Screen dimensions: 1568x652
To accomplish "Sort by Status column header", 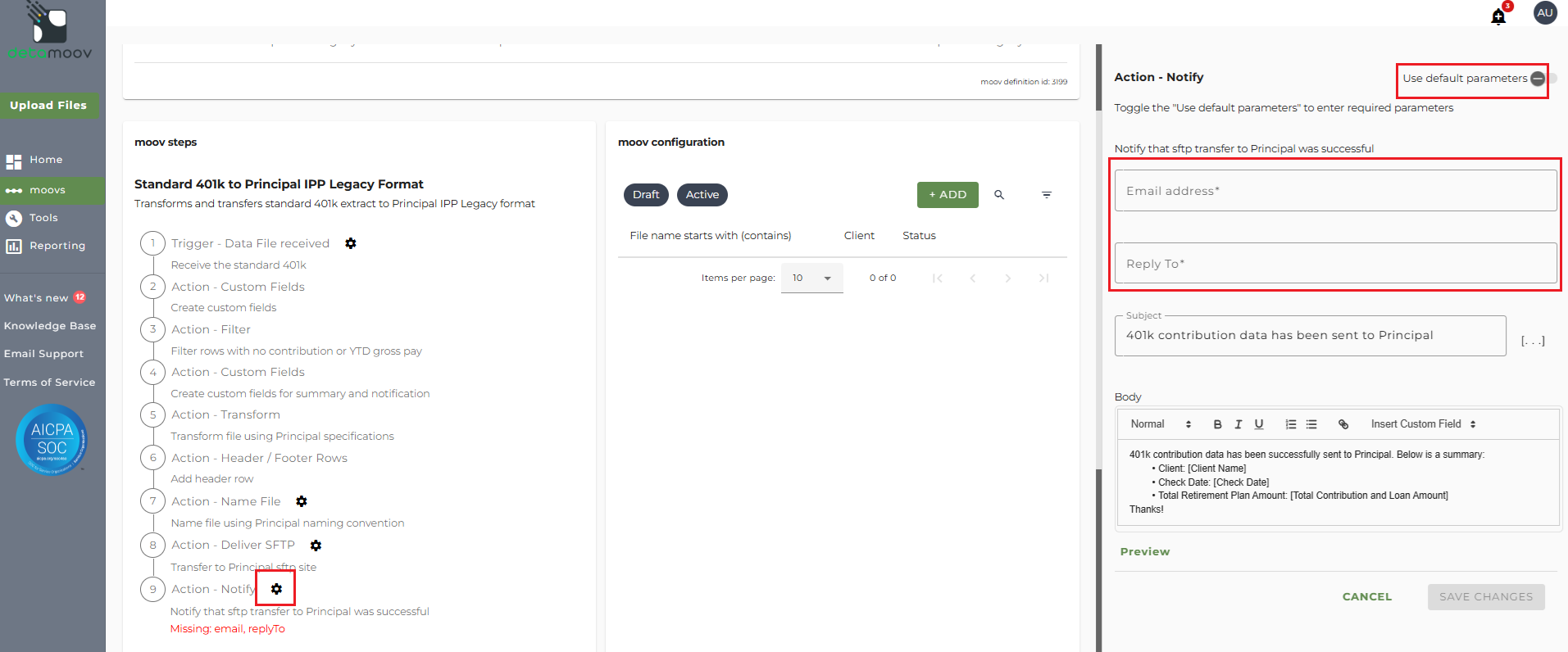I will pyautogui.click(x=919, y=236).
